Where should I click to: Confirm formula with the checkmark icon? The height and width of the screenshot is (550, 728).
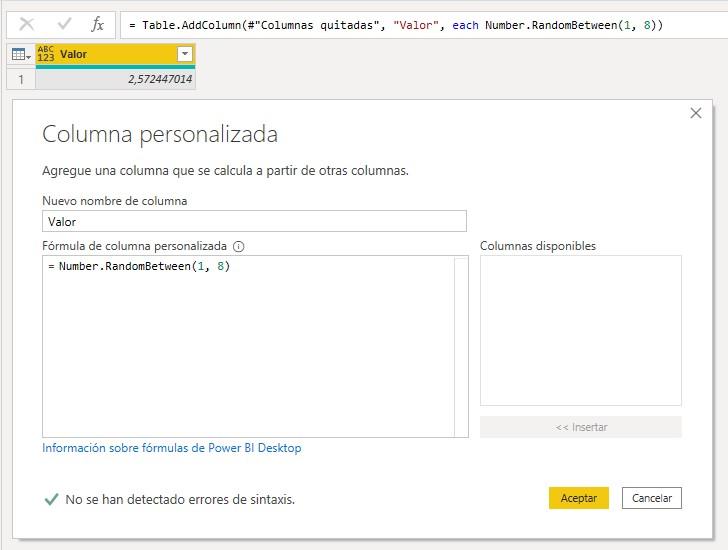tap(63, 24)
